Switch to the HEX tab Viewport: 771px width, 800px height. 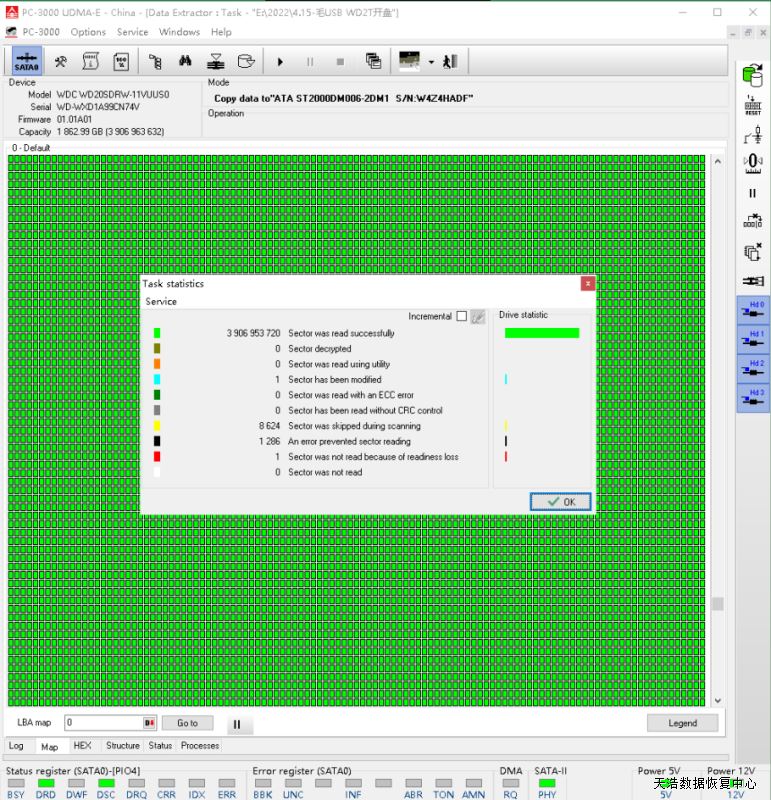point(82,746)
